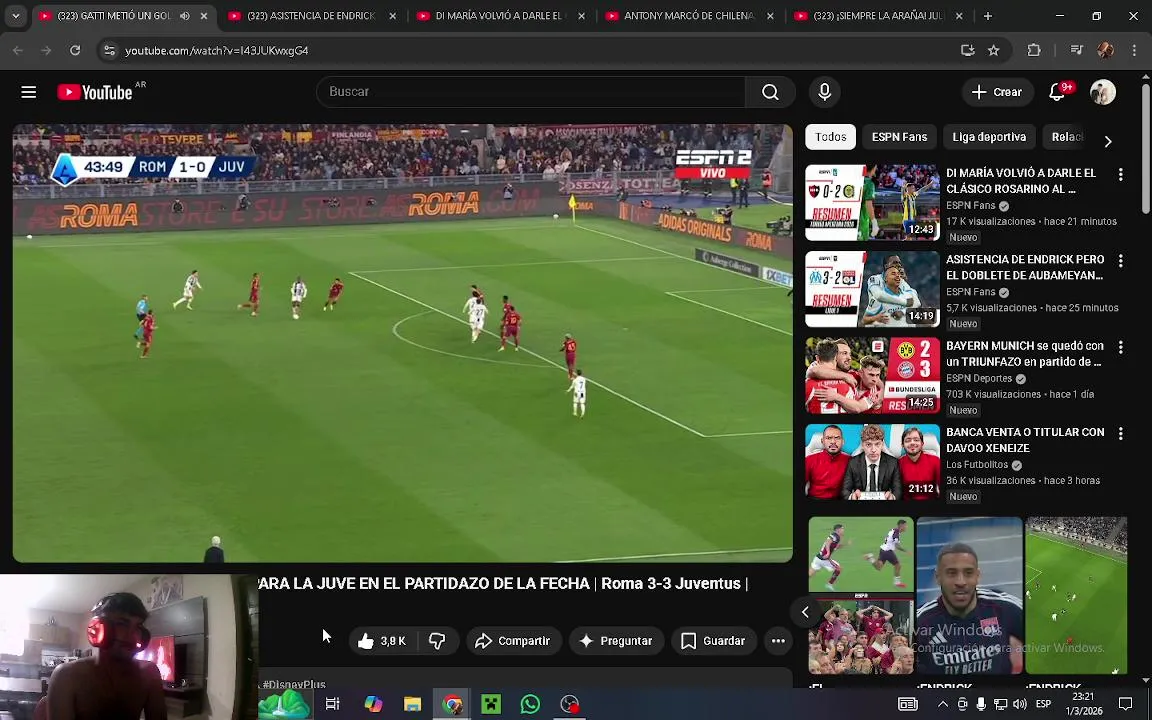Open Chrome profile avatar
1152x720 pixels.
(1105, 50)
